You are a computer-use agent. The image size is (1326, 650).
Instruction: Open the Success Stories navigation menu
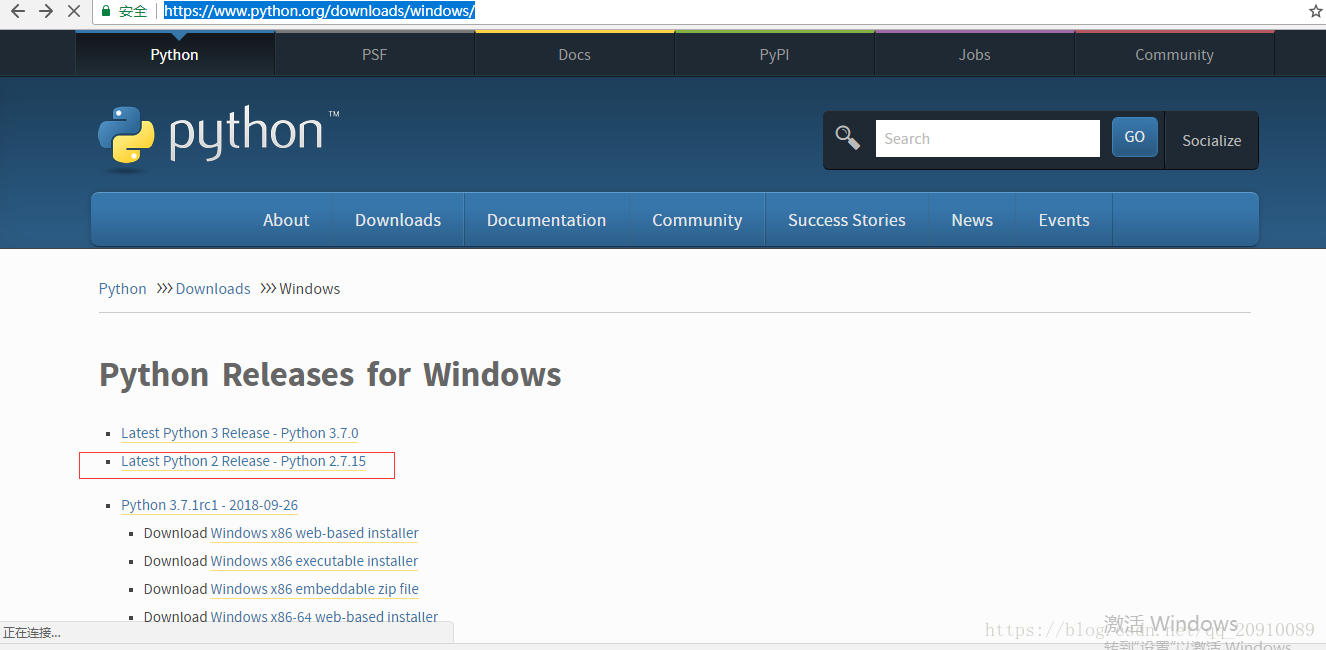click(x=847, y=220)
